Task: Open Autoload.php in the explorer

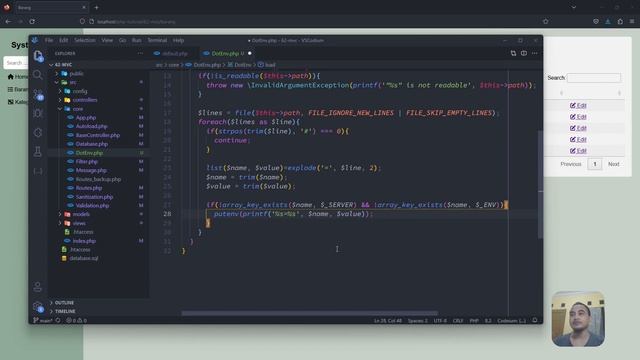Action: pos(91,127)
